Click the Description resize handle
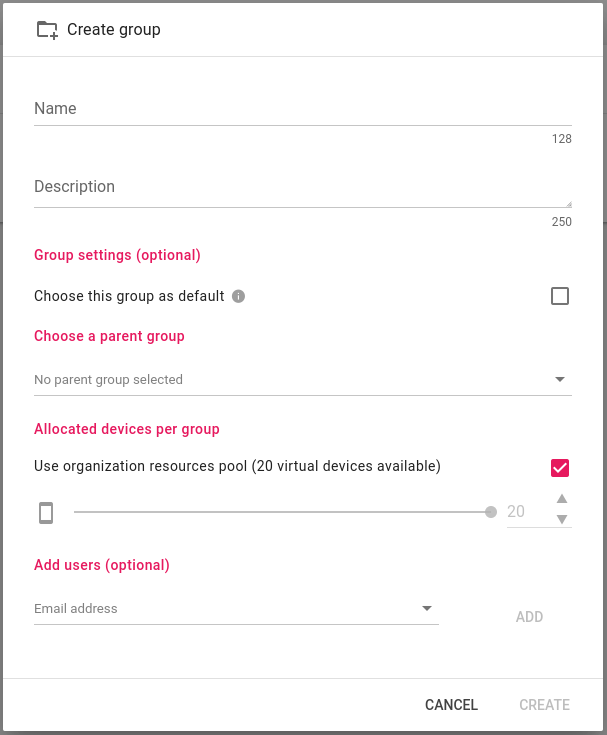This screenshot has width=607, height=735. click(569, 204)
